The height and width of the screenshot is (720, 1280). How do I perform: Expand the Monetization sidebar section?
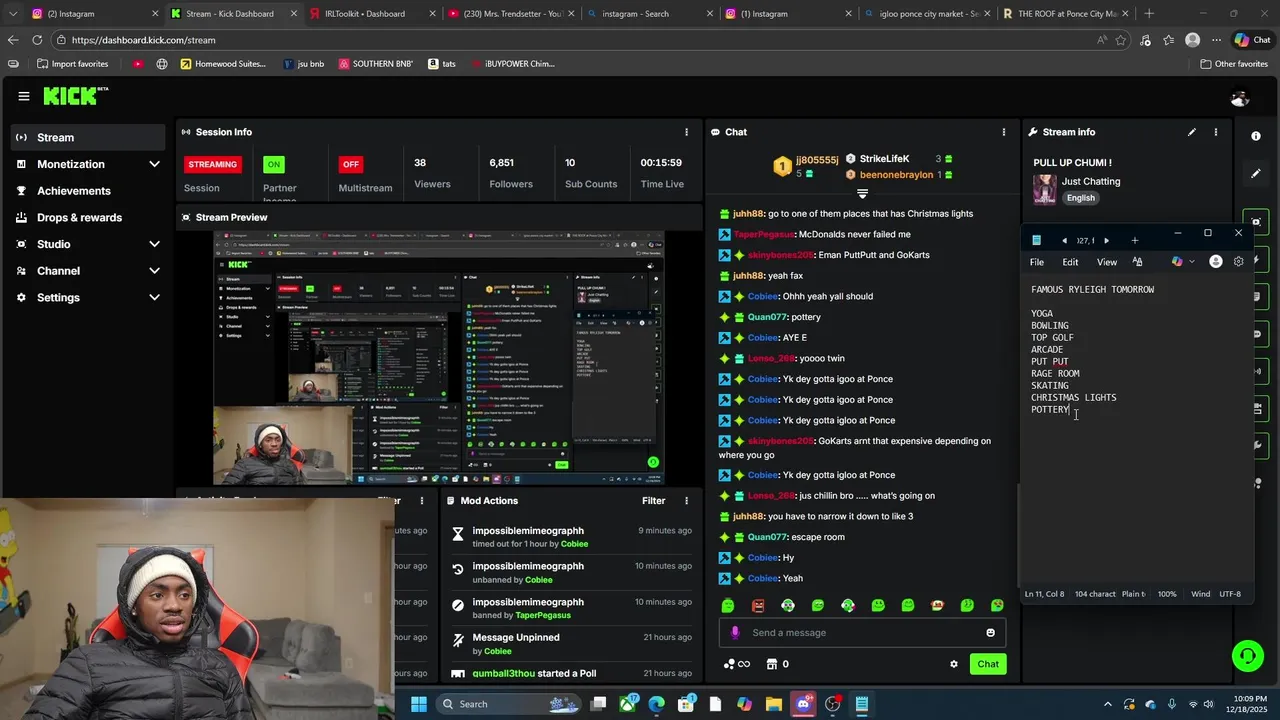click(154, 164)
